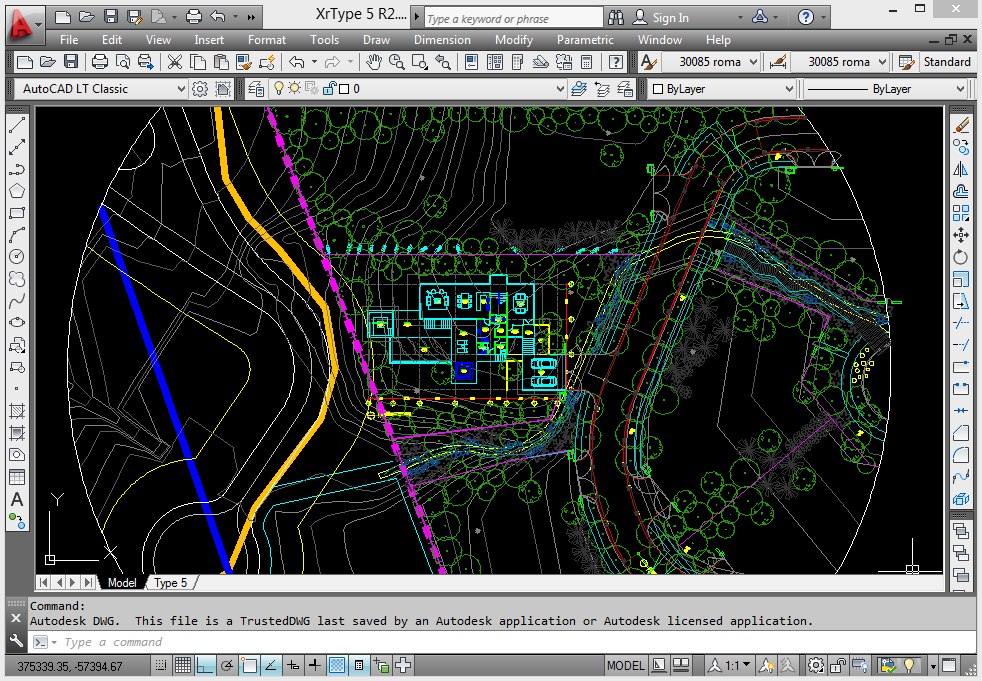The image size is (982, 681).
Task: Click the Plot printer icon
Action: coord(100,62)
